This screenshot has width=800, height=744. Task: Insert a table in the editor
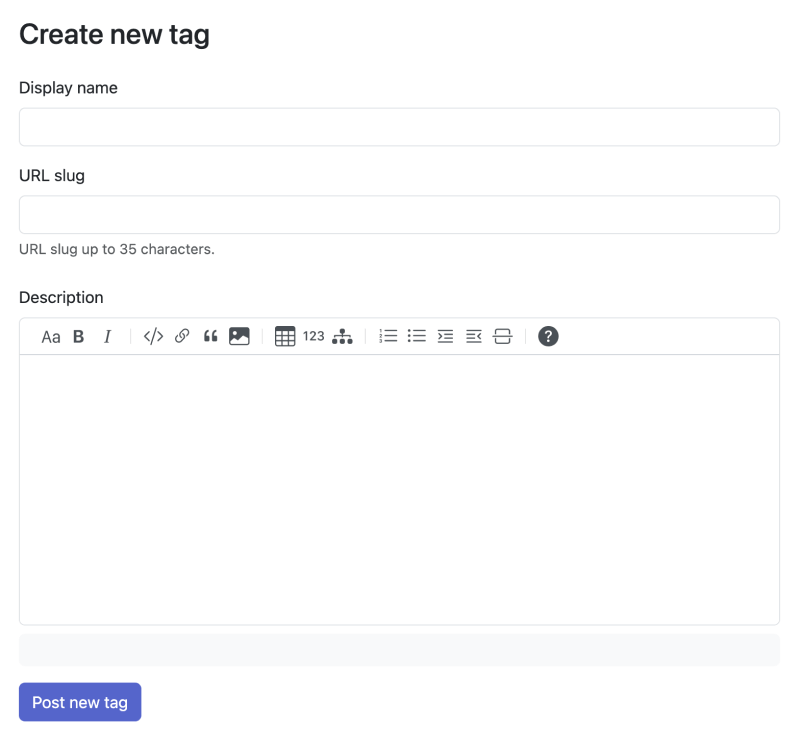pyautogui.click(x=285, y=337)
